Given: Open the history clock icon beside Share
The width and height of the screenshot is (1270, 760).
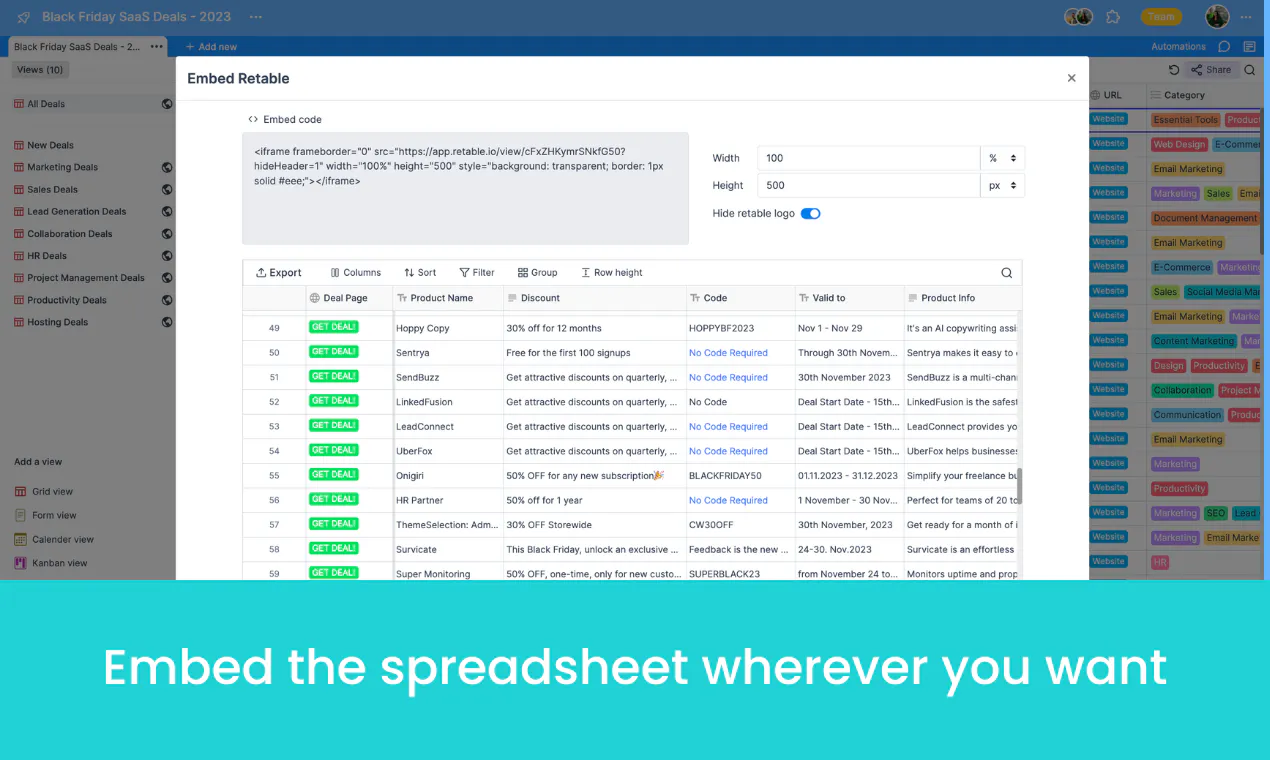Looking at the screenshot, I should point(1174,70).
